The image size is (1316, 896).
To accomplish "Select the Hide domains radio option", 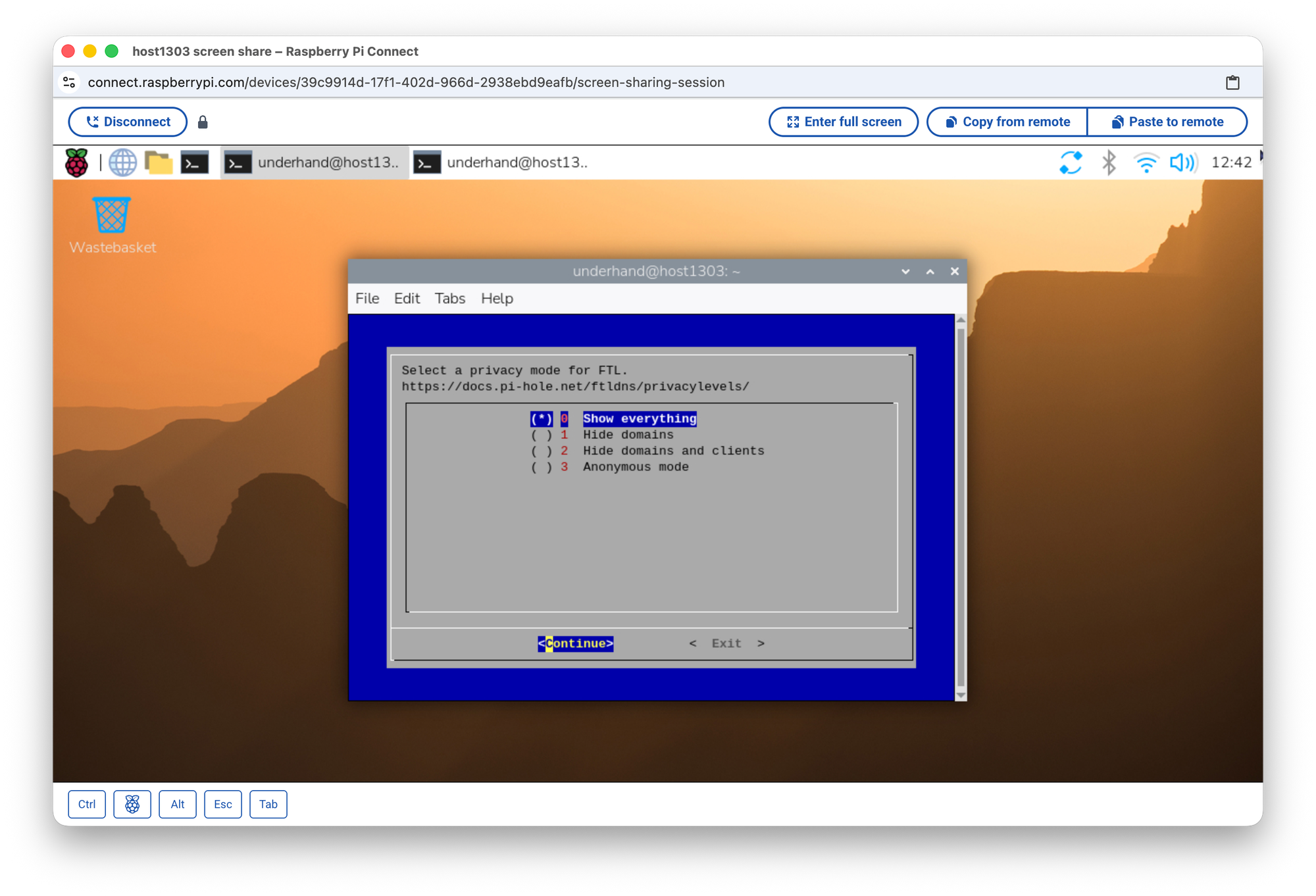I will 628,435.
